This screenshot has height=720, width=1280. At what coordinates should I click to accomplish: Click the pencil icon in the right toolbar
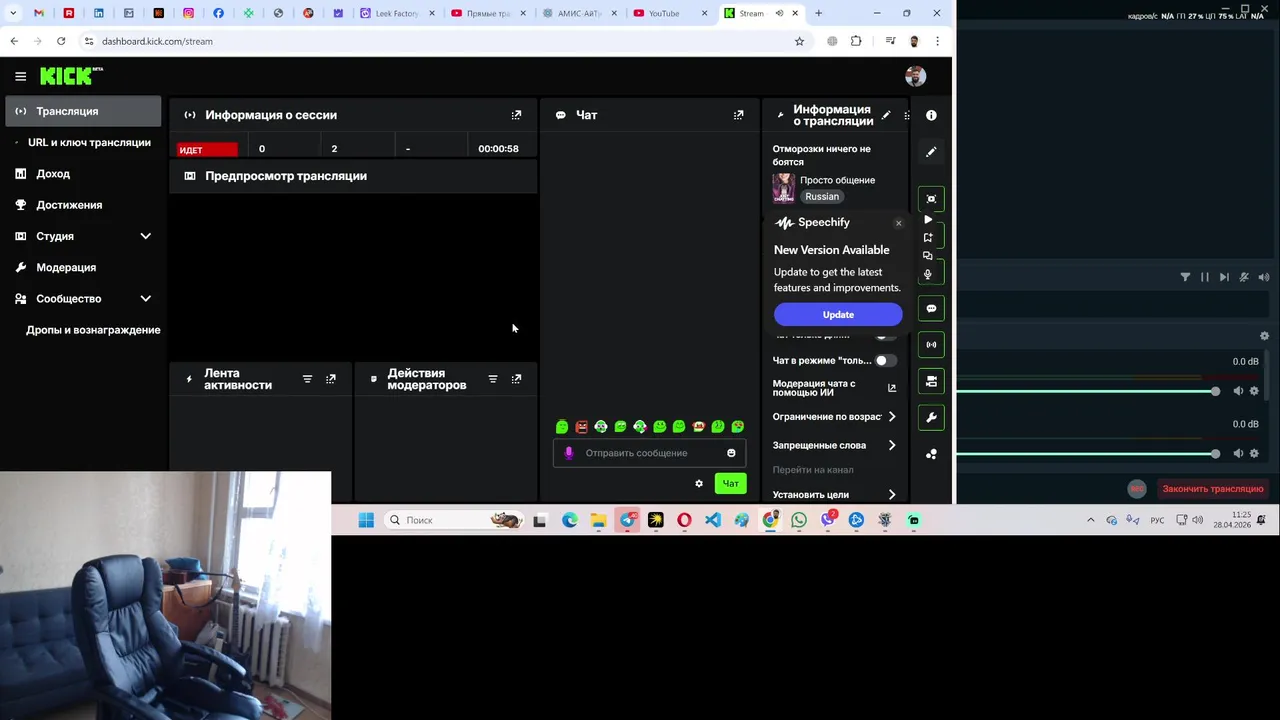931,152
